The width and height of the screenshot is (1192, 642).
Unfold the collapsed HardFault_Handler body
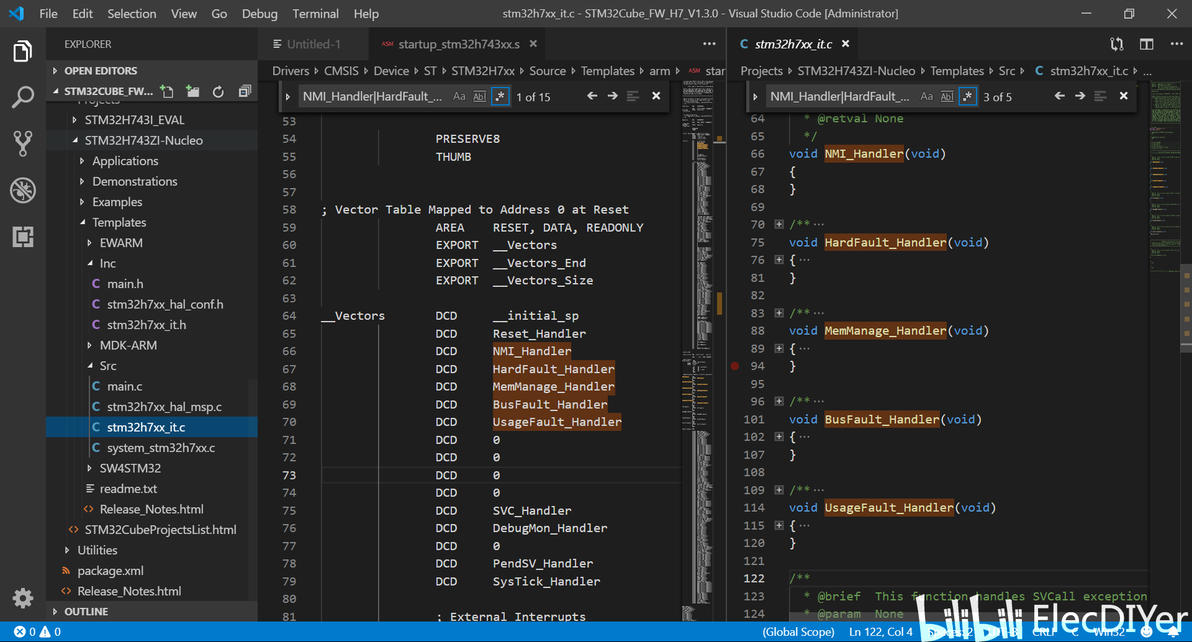779,260
